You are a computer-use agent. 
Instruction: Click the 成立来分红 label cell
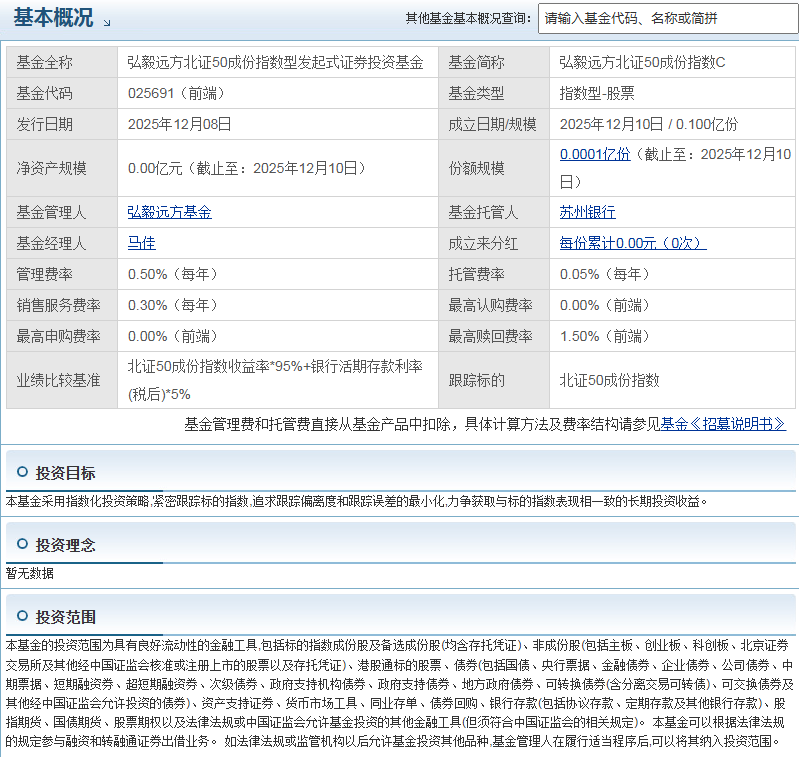(x=494, y=243)
